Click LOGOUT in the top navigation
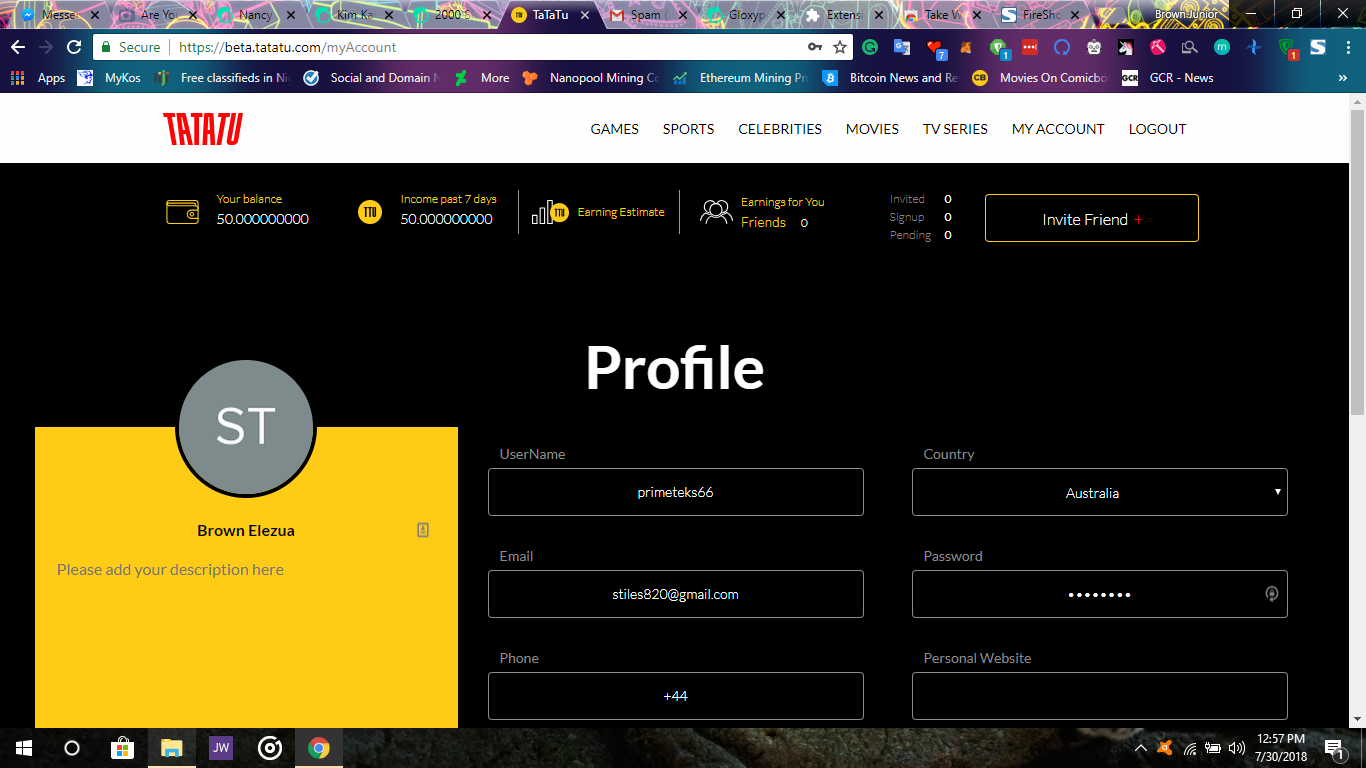 click(x=1157, y=129)
